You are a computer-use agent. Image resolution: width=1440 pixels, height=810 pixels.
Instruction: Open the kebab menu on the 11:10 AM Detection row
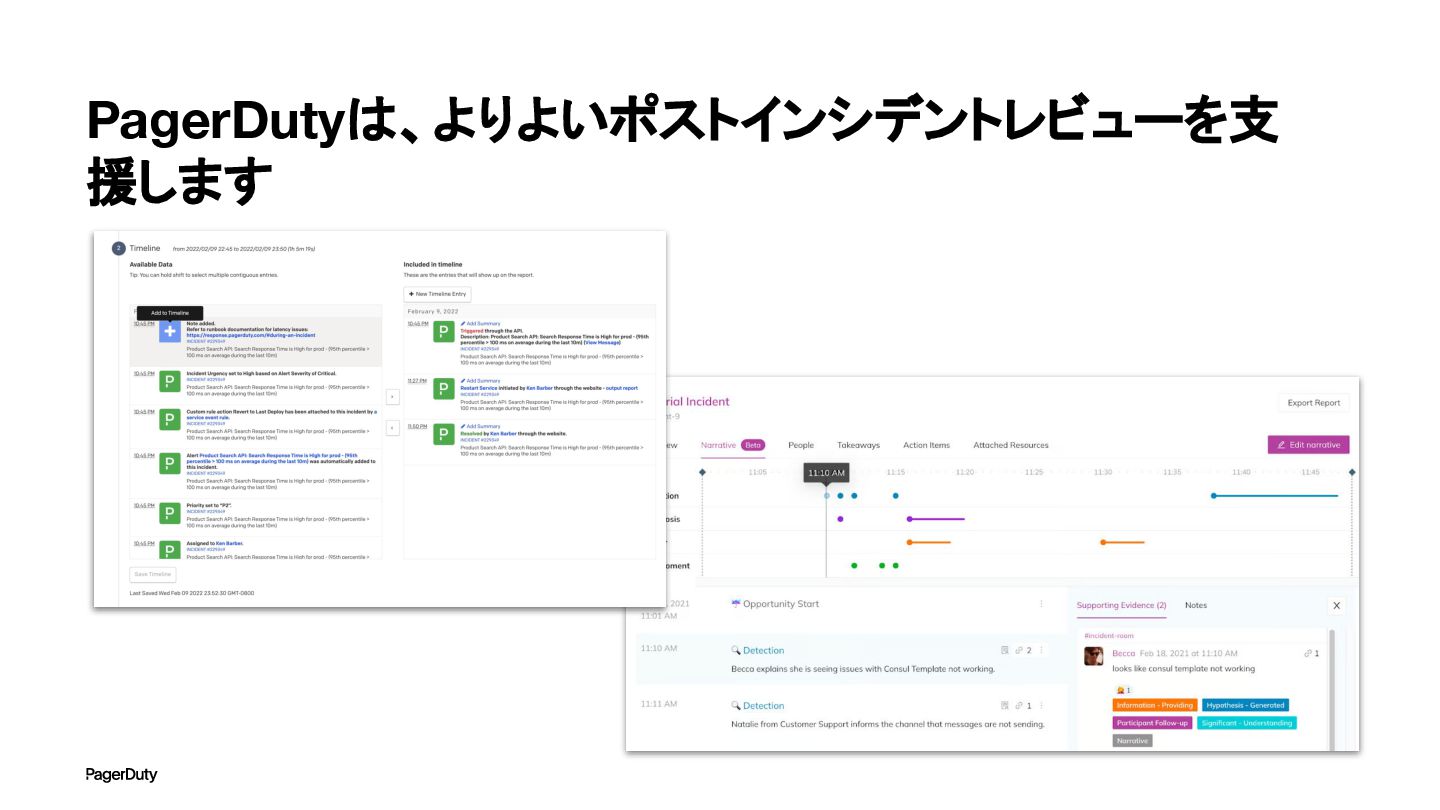click(x=1041, y=650)
